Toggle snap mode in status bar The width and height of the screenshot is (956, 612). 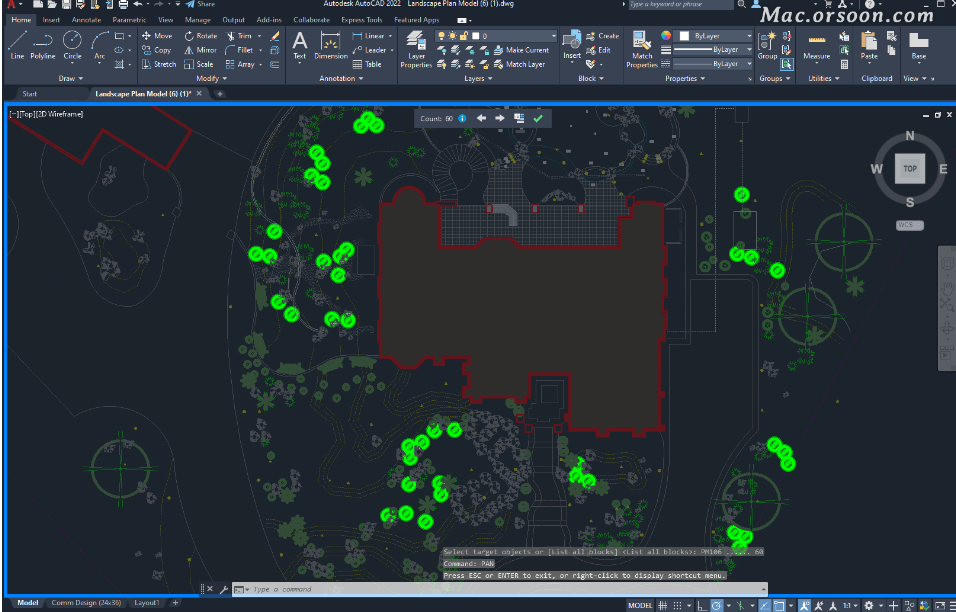coord(677,606)
